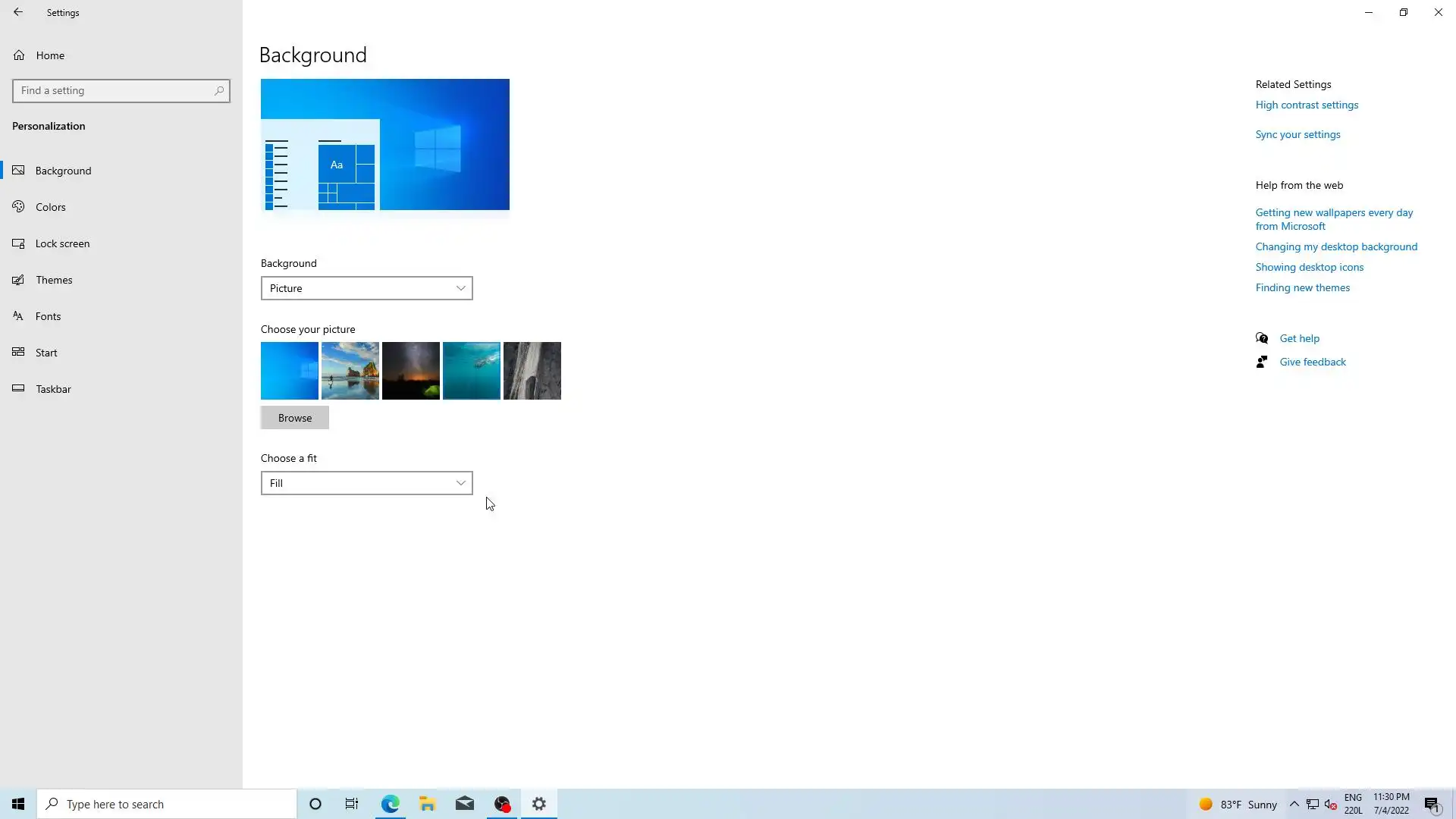Viewport: 1456px width, 819px height.
Task: Open Microsoft Edge from the taskbar
Action: pos(390,804)
